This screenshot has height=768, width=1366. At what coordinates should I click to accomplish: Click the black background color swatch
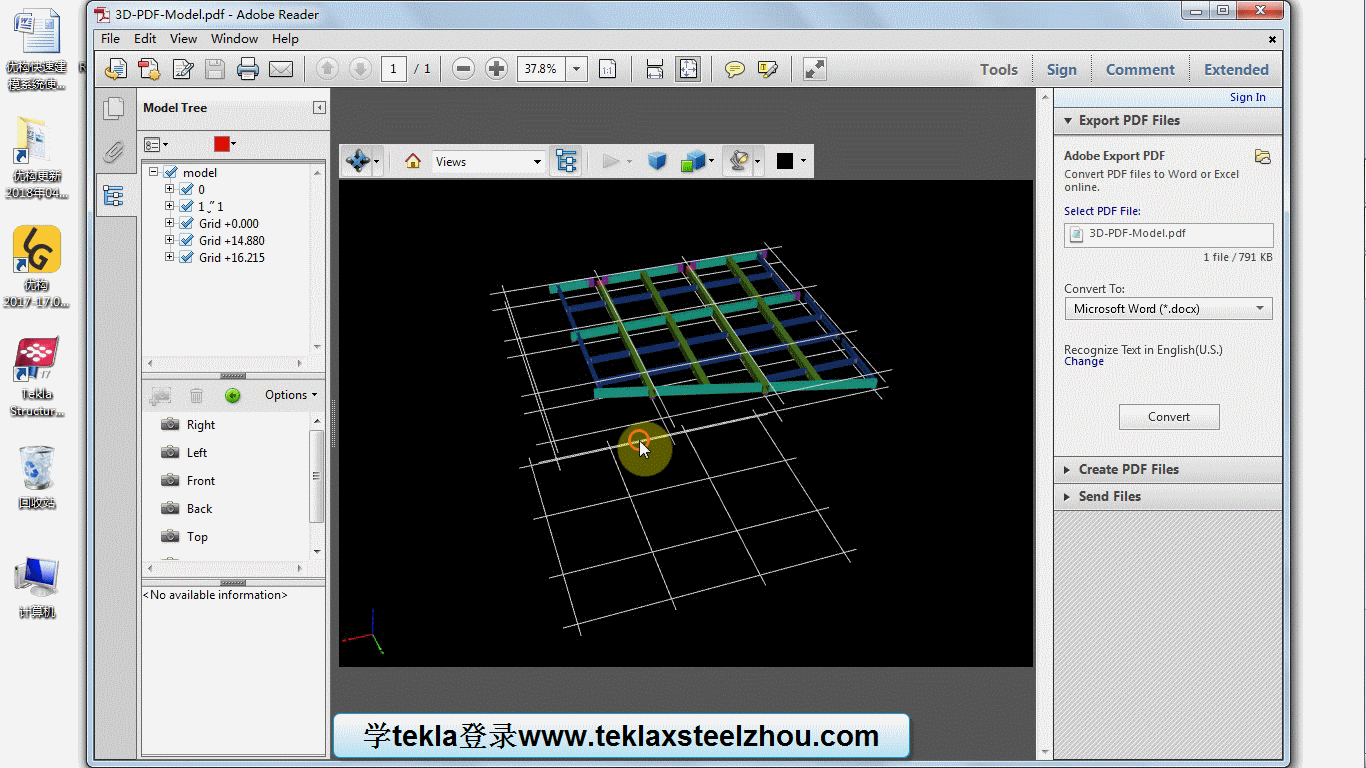point(785,161)
